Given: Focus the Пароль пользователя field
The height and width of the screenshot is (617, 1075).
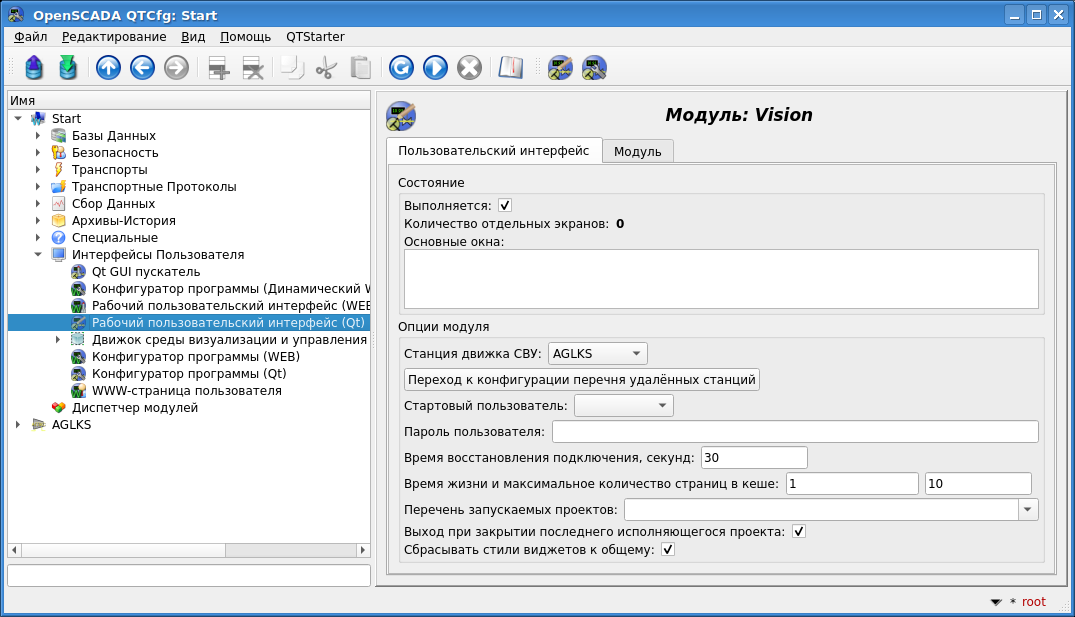Looking at the screenshot, I should [795, 432].
